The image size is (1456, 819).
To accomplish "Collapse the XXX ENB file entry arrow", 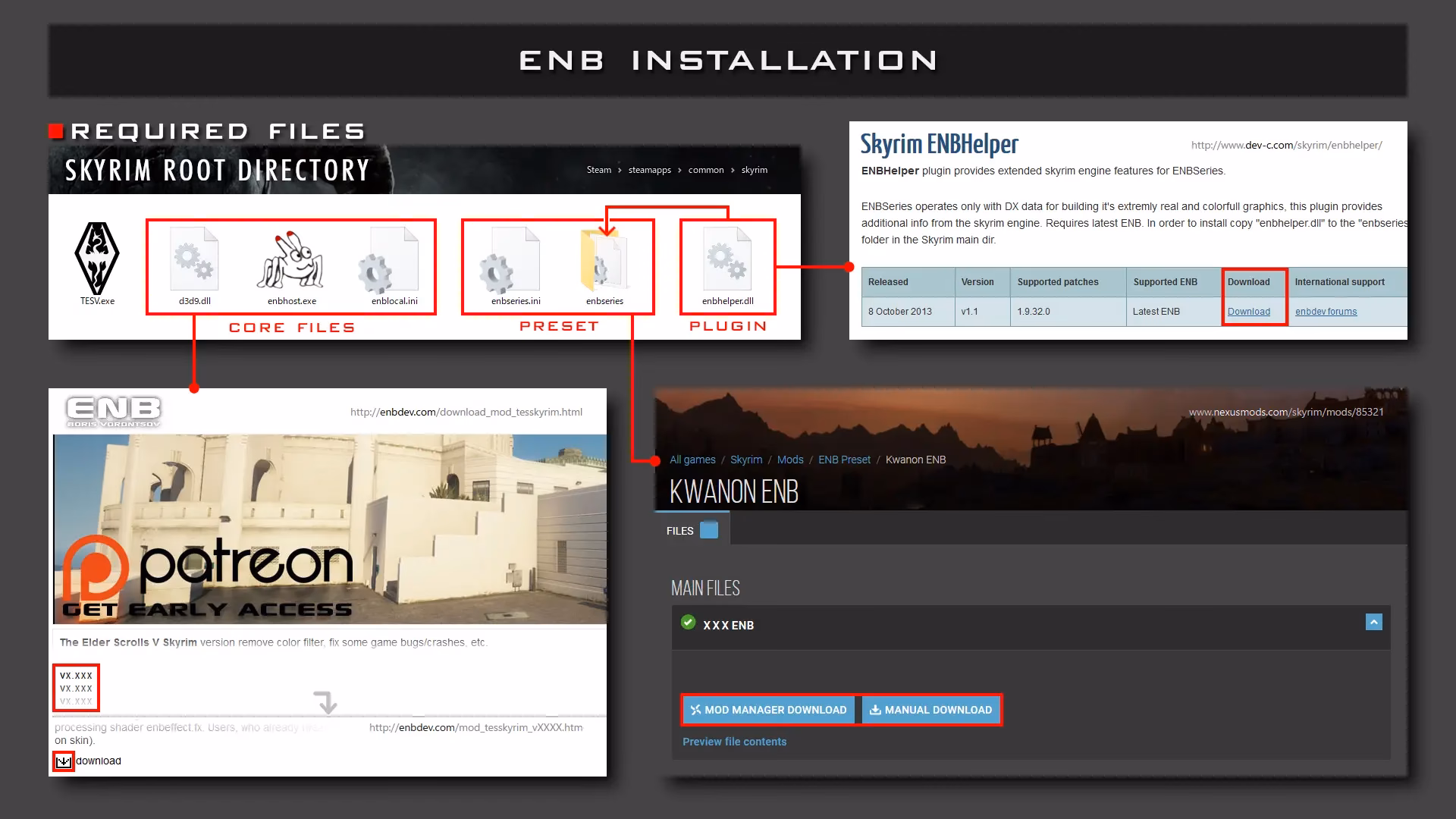I will tap(1374, 623).
